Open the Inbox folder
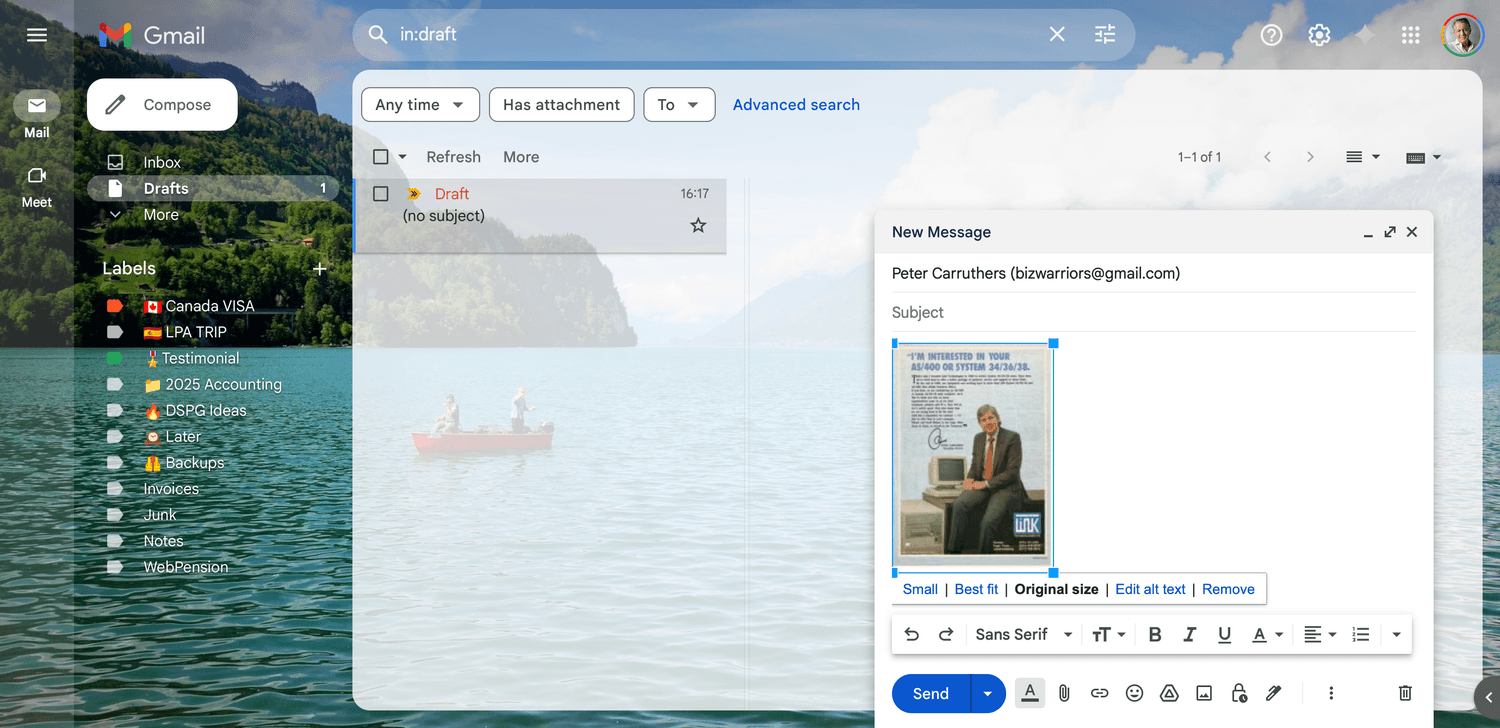This screenshot has height=728, width=1500. [162, 162]
